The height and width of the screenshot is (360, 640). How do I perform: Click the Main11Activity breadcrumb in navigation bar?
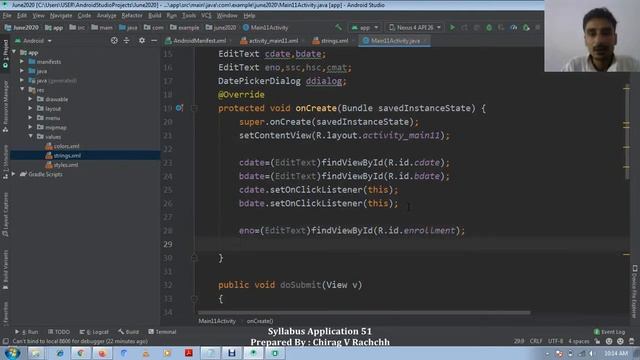(265, 28)
